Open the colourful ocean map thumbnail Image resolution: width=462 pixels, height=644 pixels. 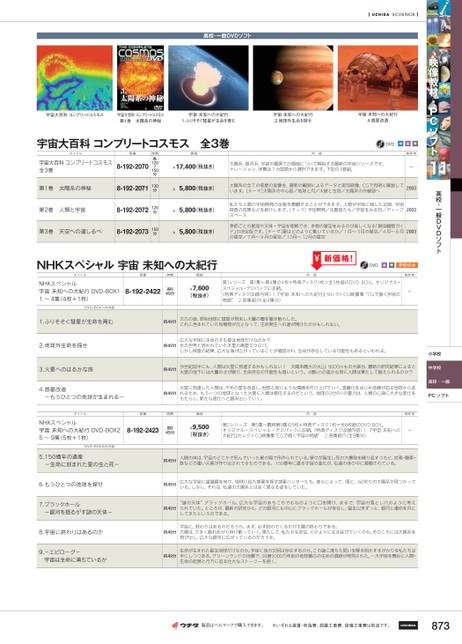click(x=74, y=78)
